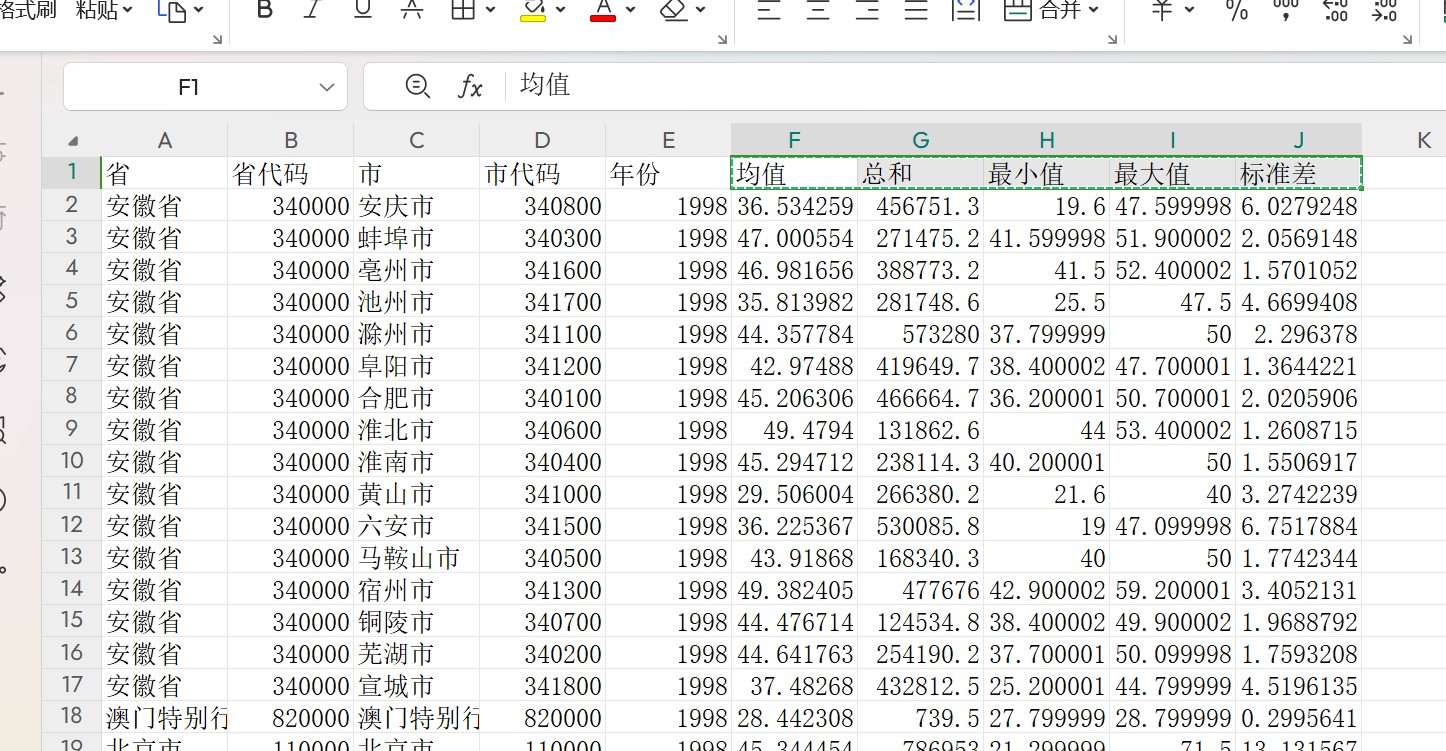This screenshot has width=1446, height=751.
Task: Open the font group dialog launcher
Action: pos(722,39)
